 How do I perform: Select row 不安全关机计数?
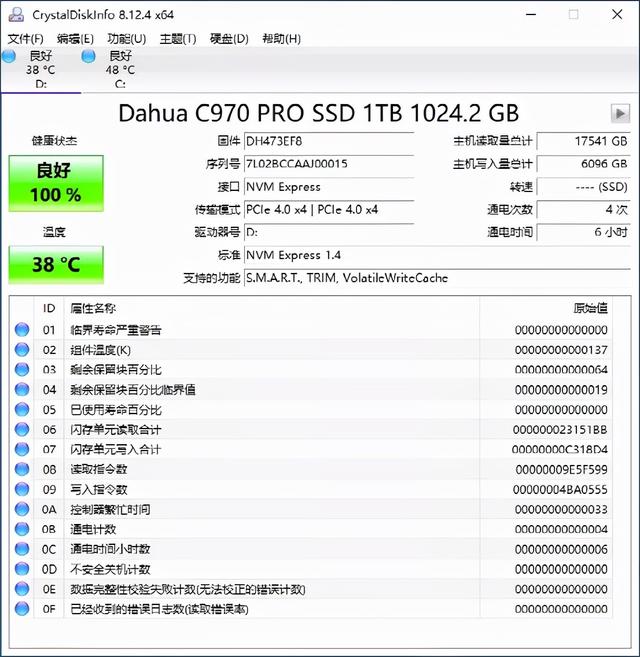click(311, 569)
